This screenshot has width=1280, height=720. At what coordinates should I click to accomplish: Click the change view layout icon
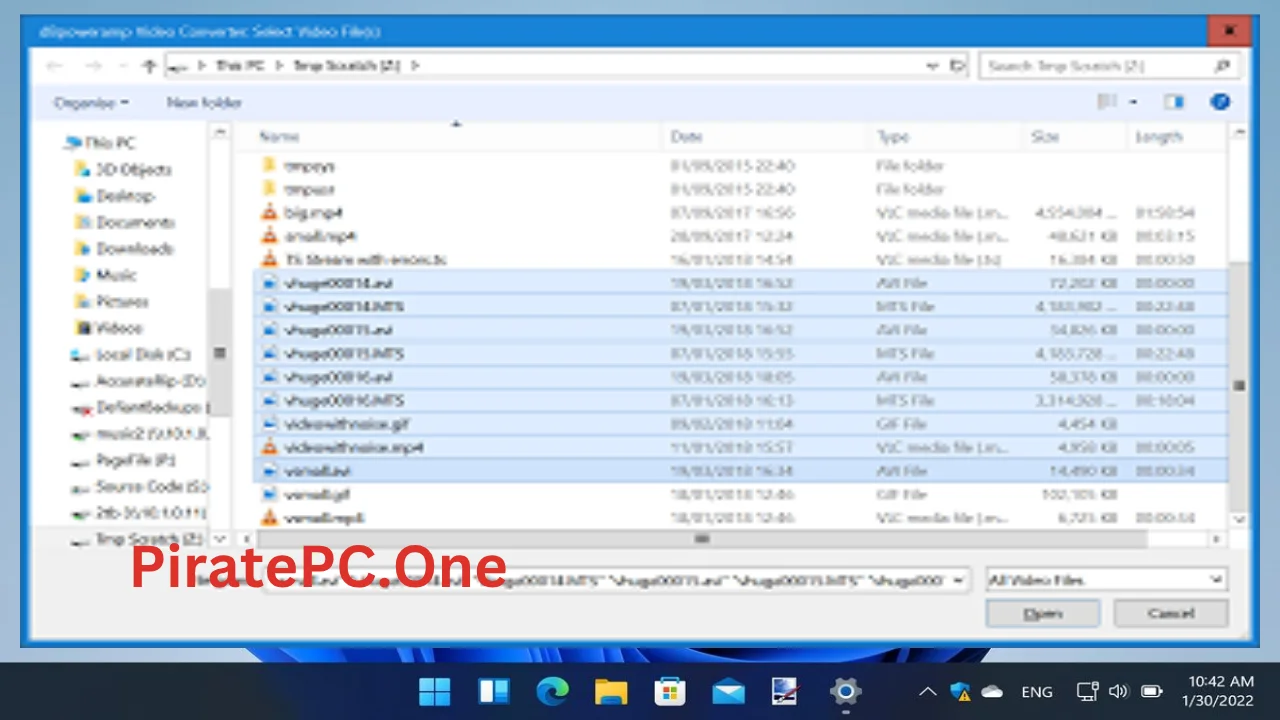[x=1107, y=102]
